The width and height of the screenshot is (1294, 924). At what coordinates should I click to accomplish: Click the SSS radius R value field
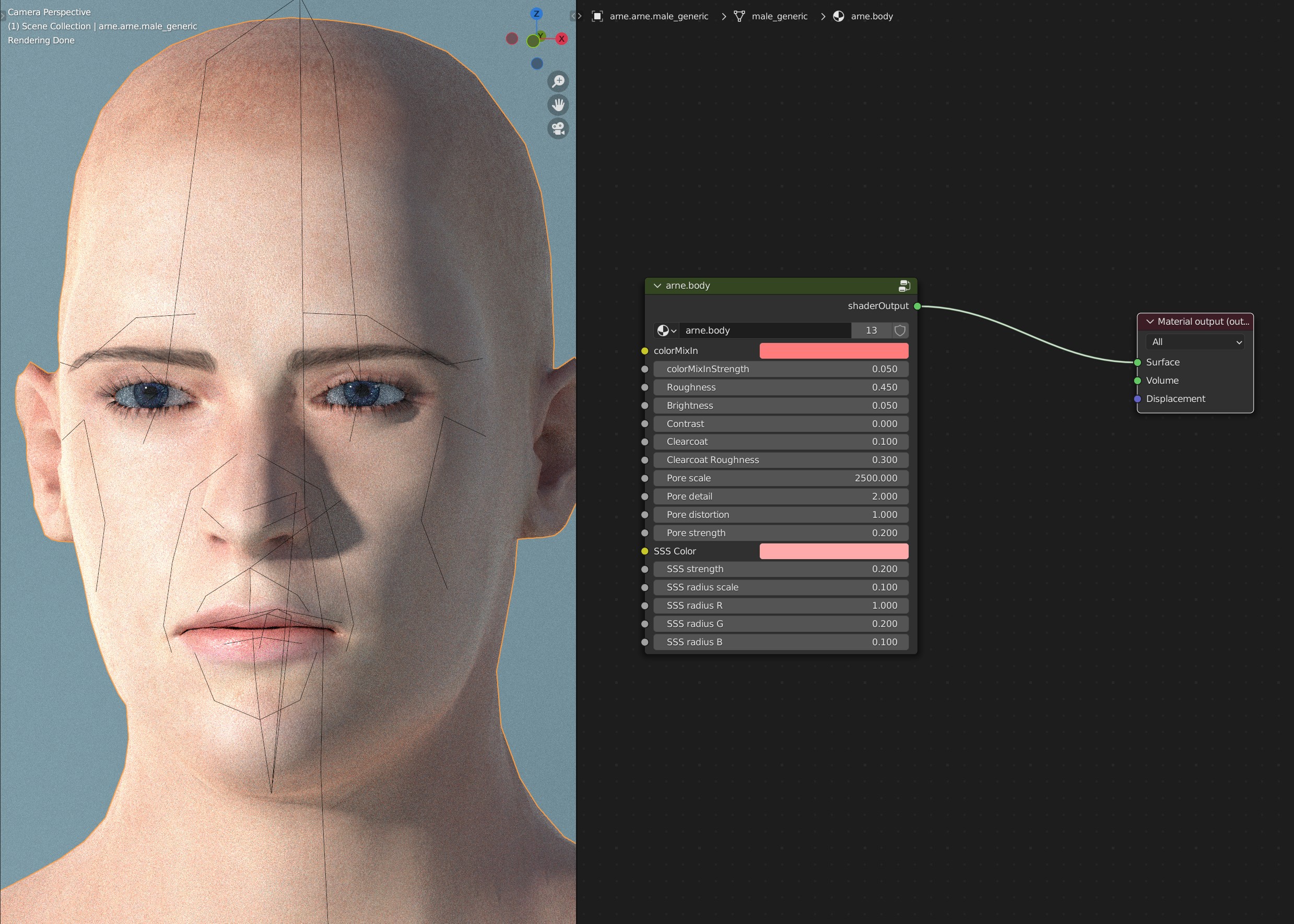pos(781,606)
